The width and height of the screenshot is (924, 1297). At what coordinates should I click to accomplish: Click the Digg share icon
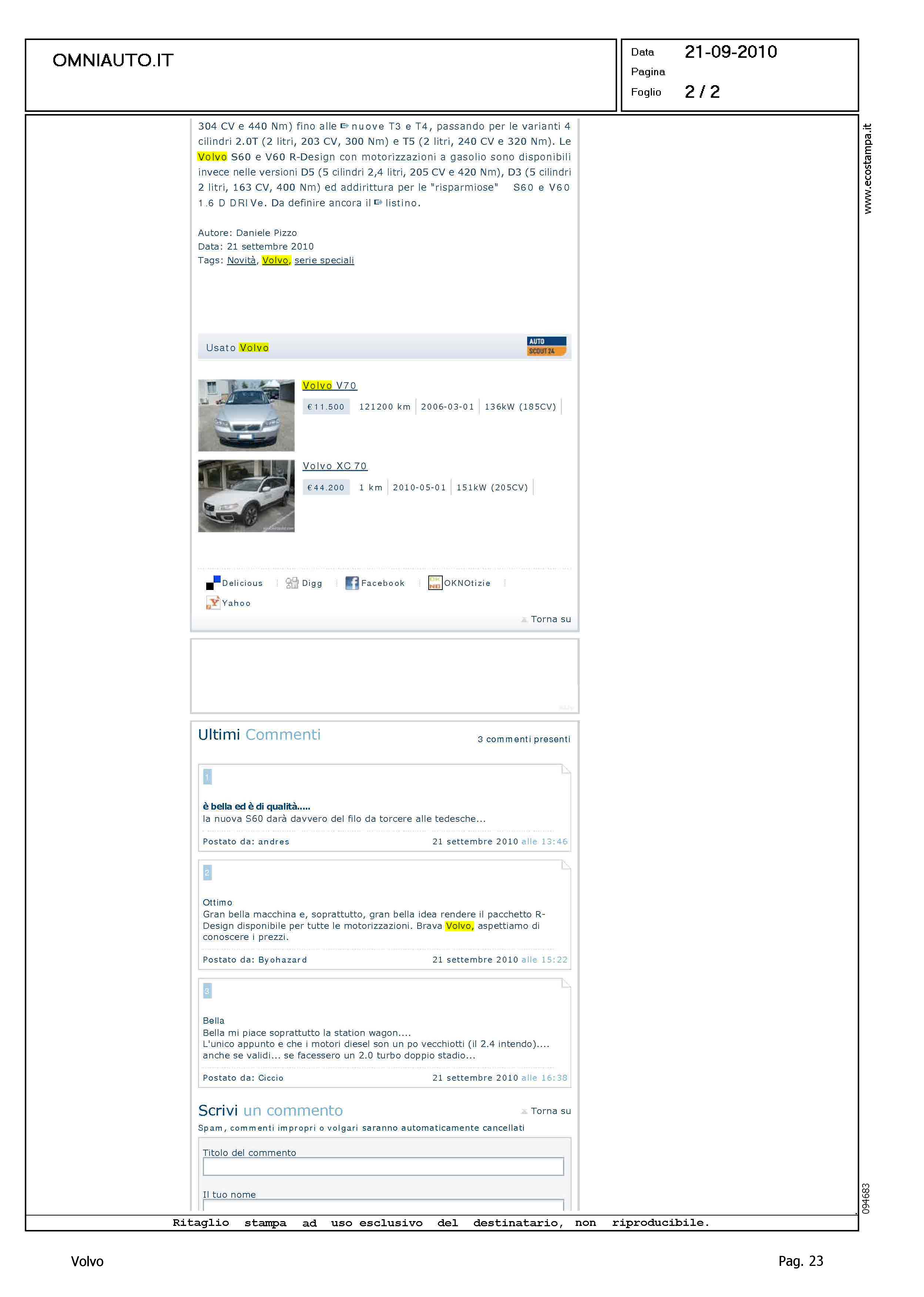click(x=292, y=583)
